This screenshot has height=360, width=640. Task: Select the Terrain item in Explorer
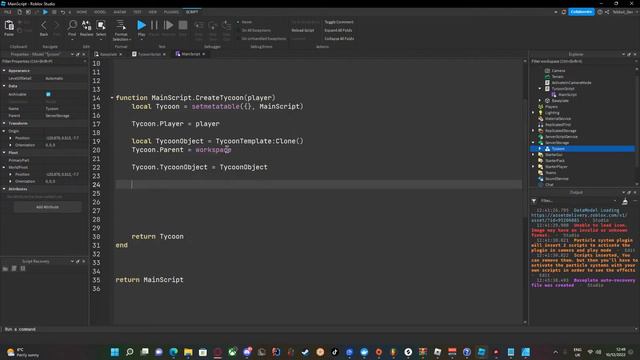pyautogui.click(x=558, y=77)
